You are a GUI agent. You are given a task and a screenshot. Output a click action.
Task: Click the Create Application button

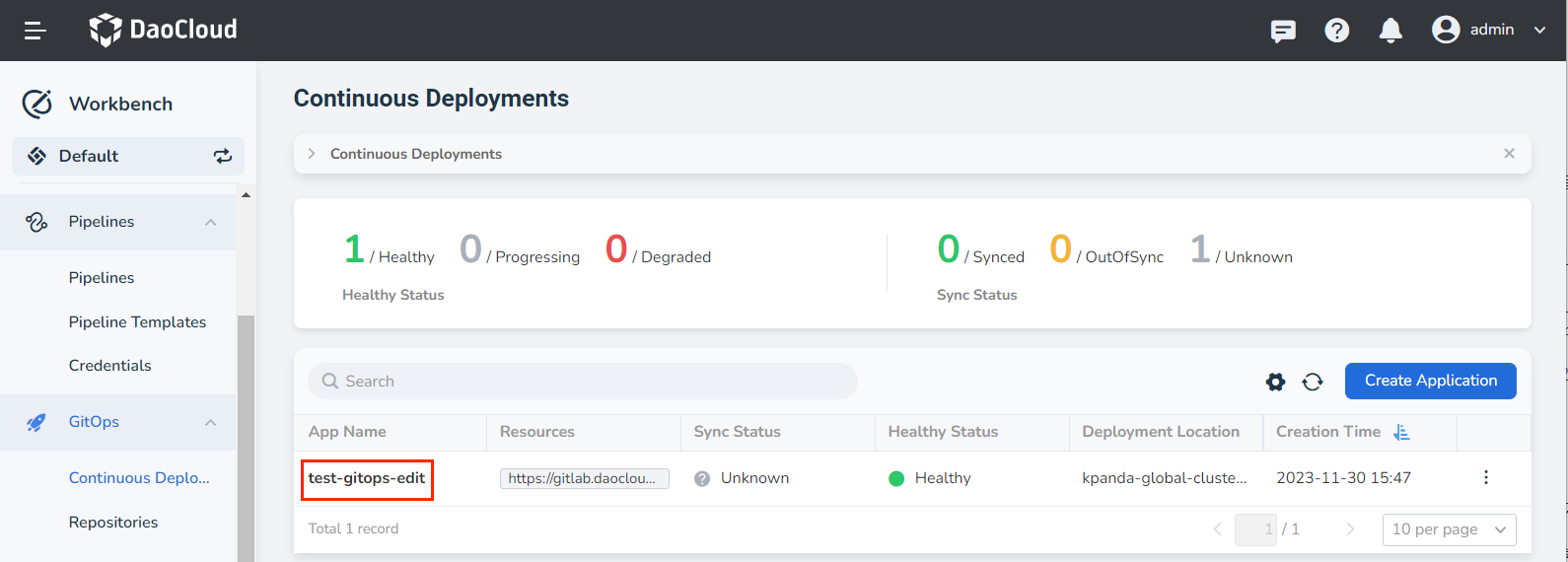coord(1430,381)
